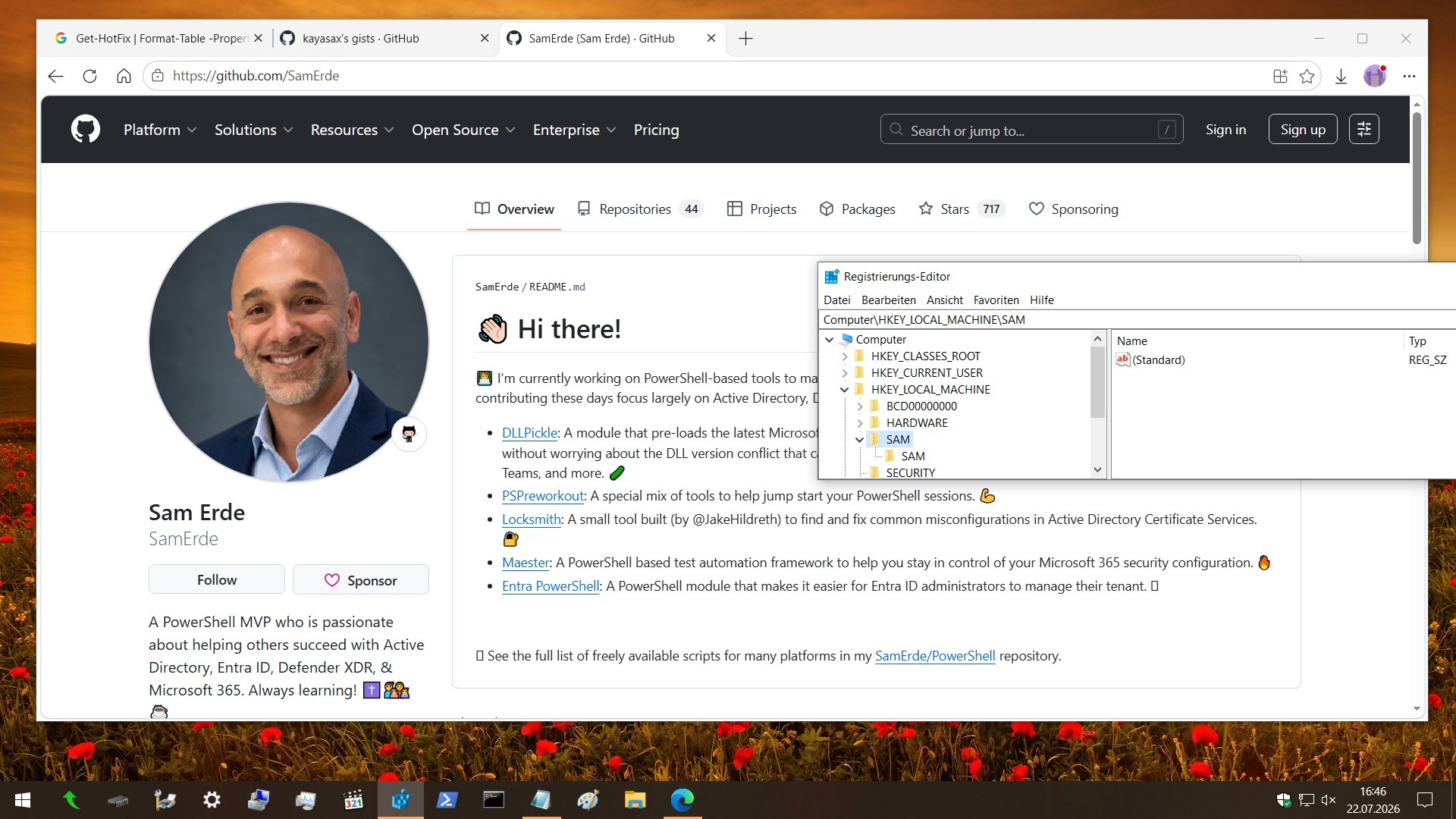Open the Maester link

526,563
